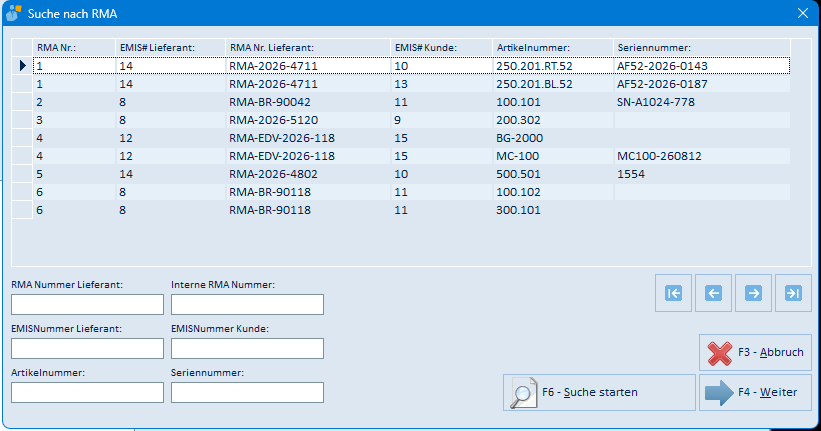
Task: Select cell 500.501
Action: tap(553, 174)
